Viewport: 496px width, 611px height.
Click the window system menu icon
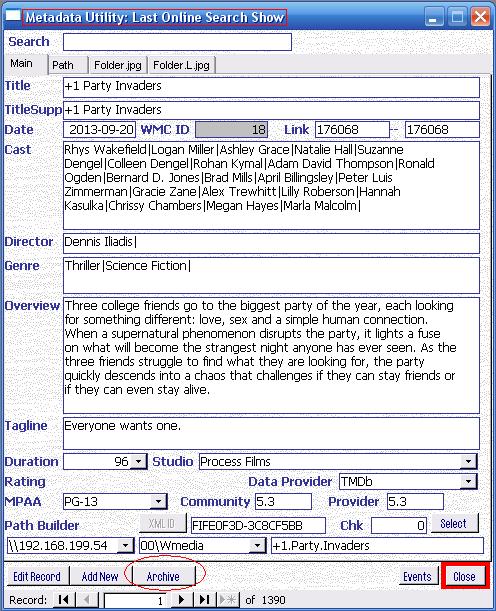(13, 16)
